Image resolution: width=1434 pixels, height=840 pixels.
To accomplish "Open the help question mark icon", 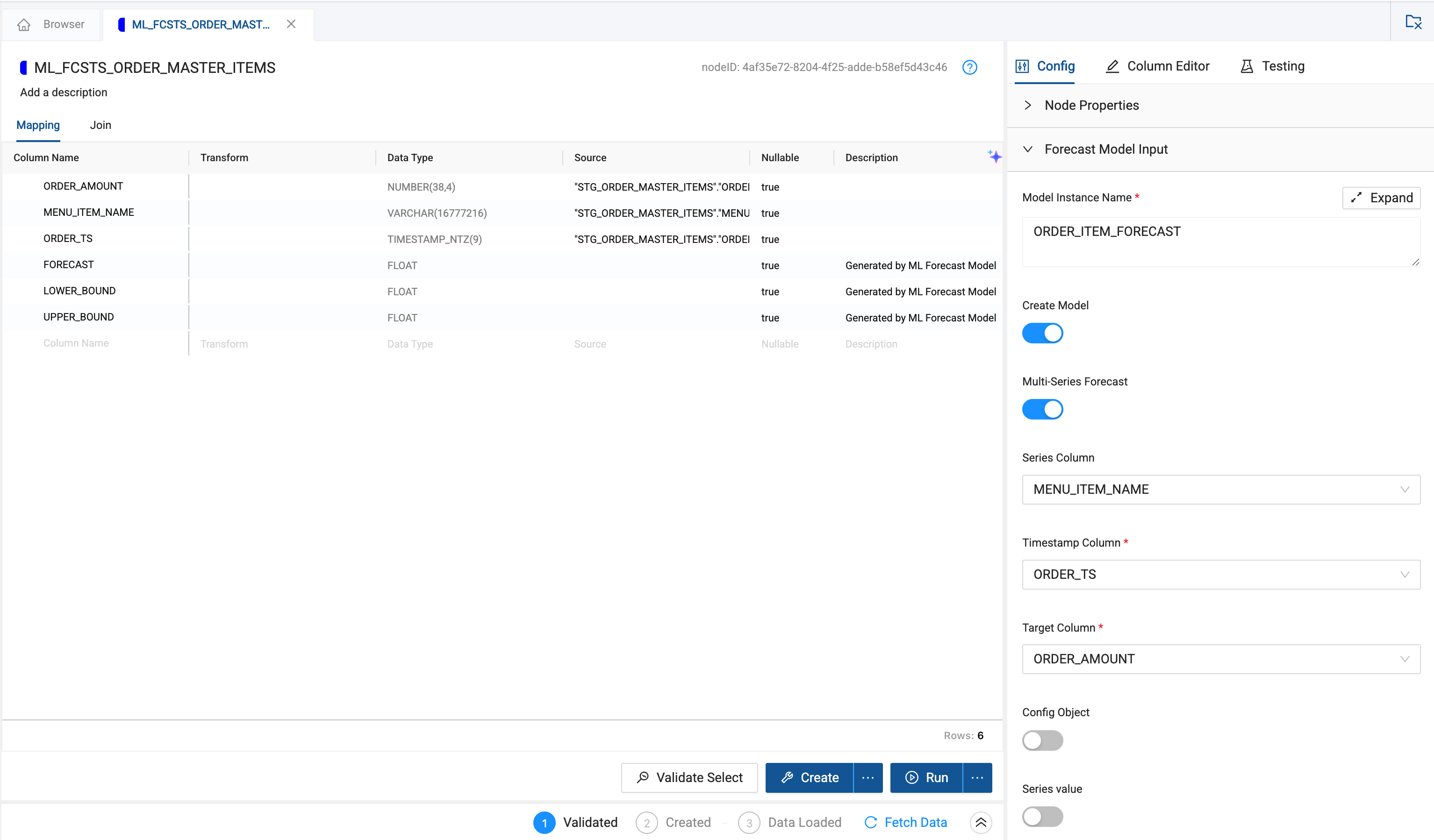I will (970, 67).
